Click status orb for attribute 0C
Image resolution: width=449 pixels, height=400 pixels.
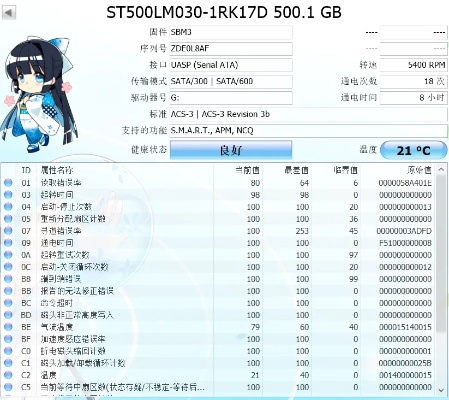8,267
